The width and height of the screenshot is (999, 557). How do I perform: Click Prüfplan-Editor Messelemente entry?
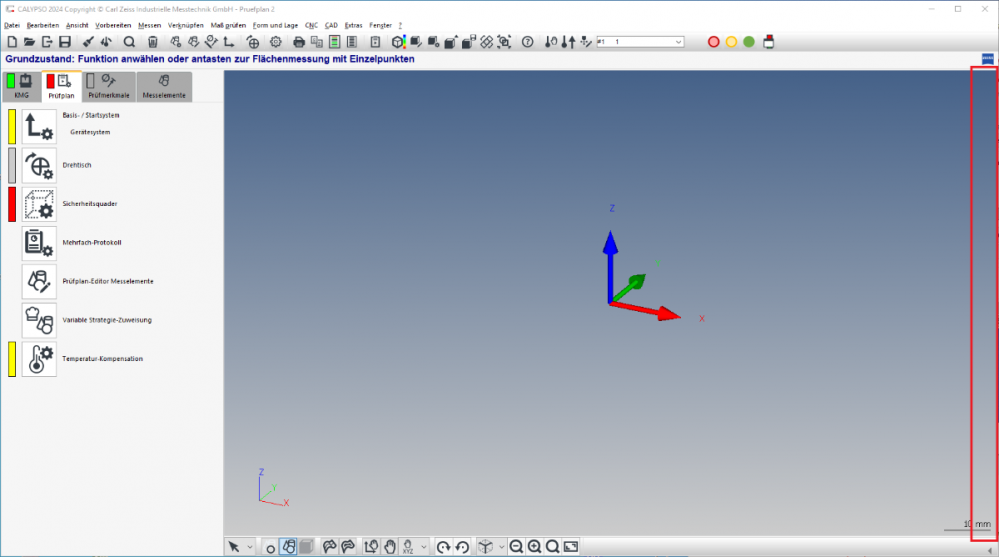tap(108, 281)
